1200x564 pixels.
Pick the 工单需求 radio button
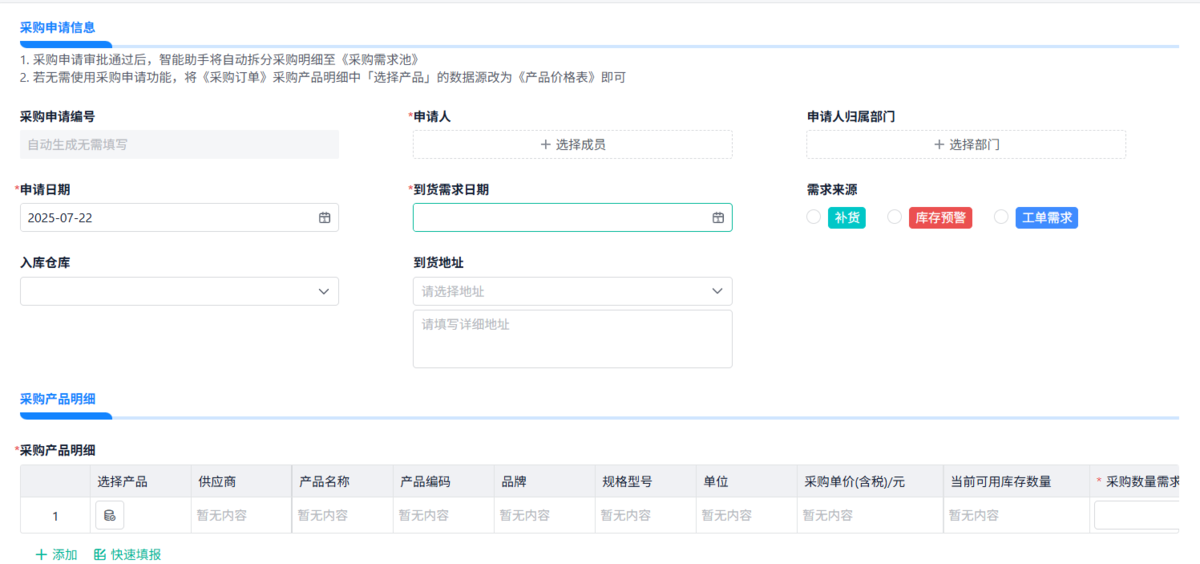coord(1001,218)
